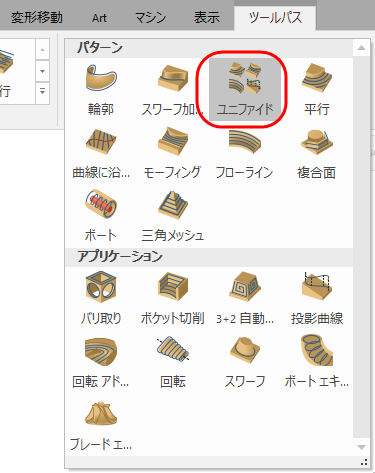Screen dimensions: 375x473
Task: Select the フローライン pattern icon
Action: (245, 153)
